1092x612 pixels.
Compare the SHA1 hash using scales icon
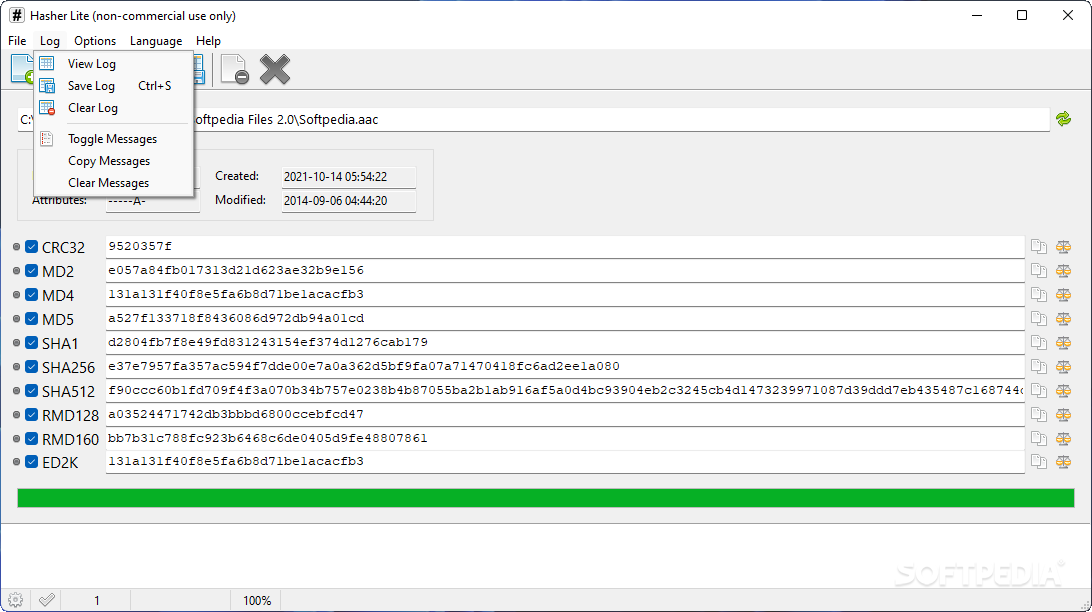tap(1063, 343)
